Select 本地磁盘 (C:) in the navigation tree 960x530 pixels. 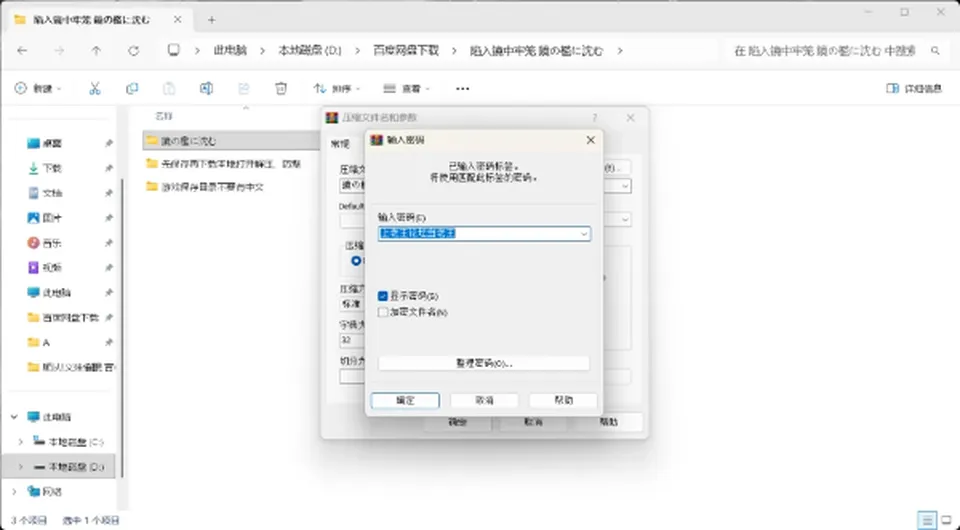pos(76,441)
